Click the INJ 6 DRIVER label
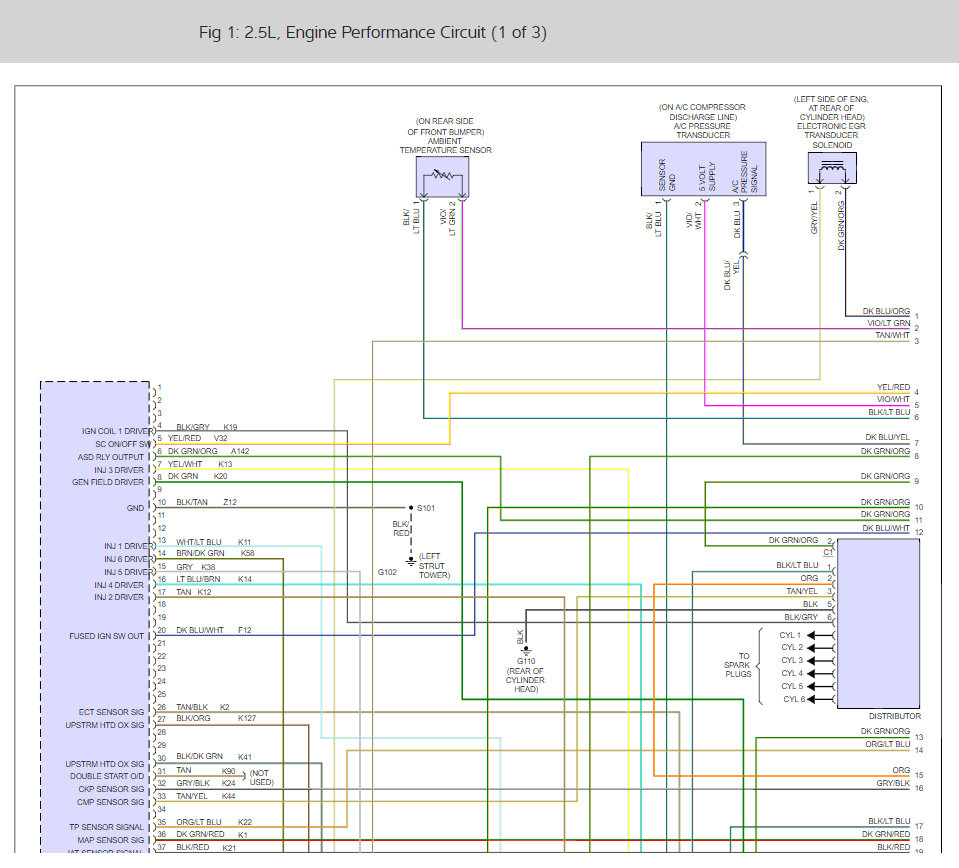This screenshot has height=868, width=959. (127, 559)
